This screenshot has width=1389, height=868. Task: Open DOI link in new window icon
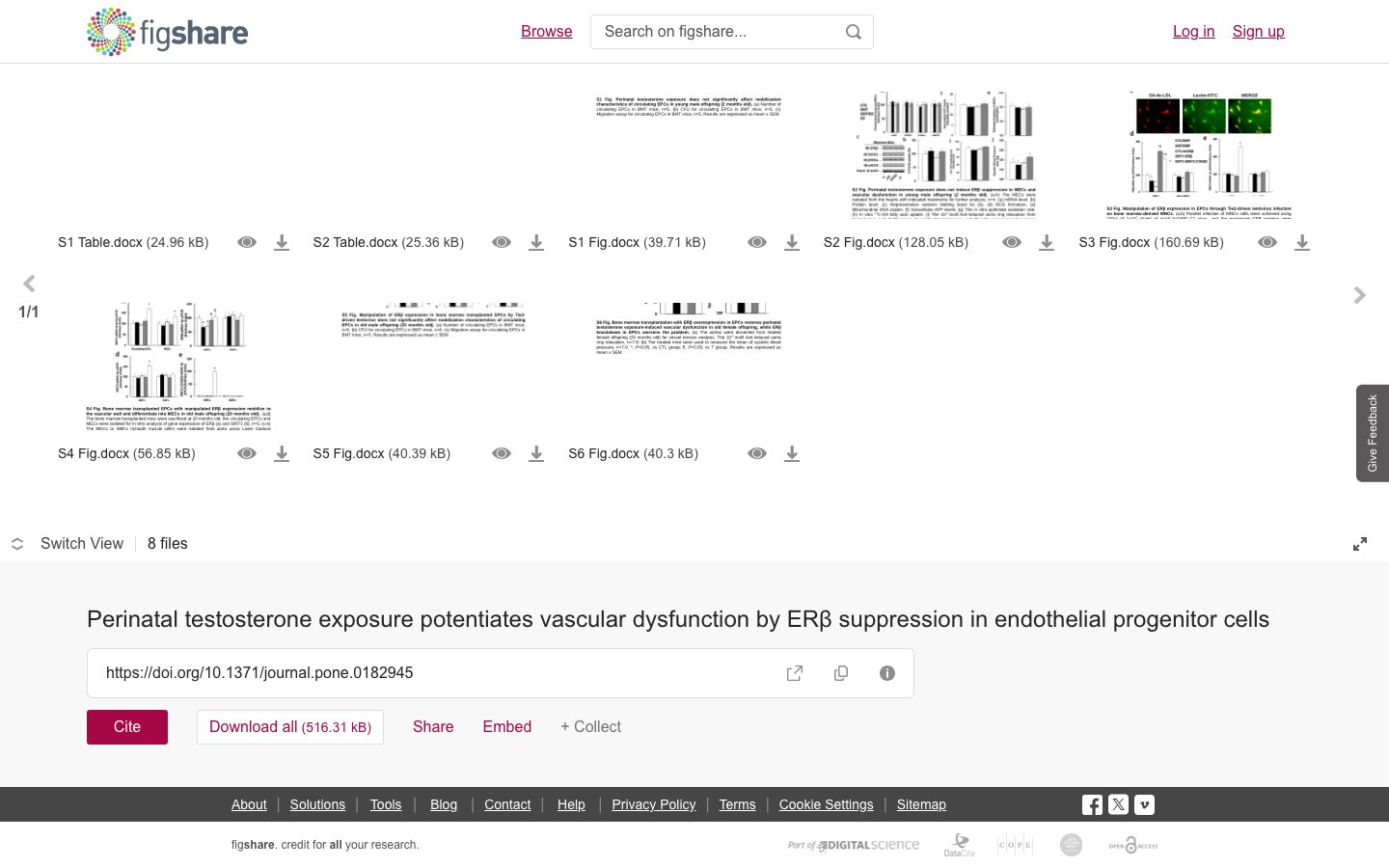click(x=795, y=673)
